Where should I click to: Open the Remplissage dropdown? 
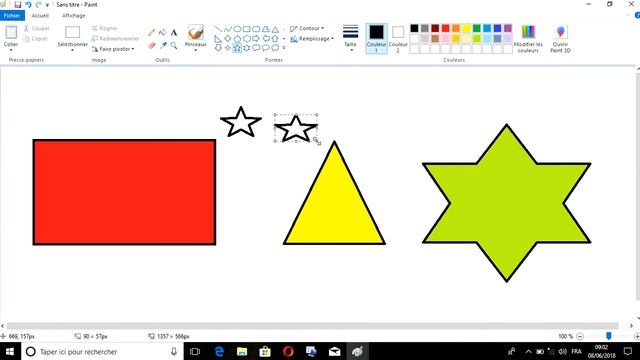click(x=312, y=39)
